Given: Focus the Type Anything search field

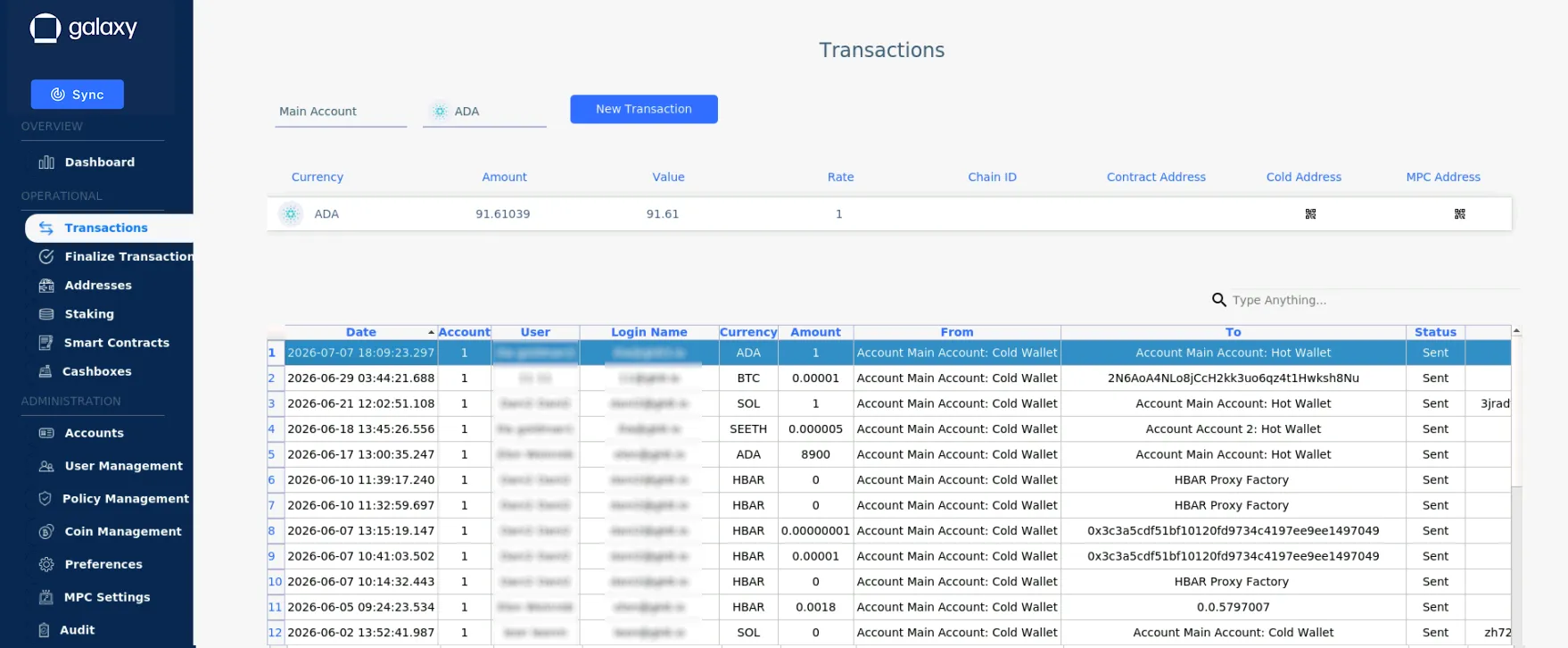Looking at the screenshot, I should click(1374, 300).
